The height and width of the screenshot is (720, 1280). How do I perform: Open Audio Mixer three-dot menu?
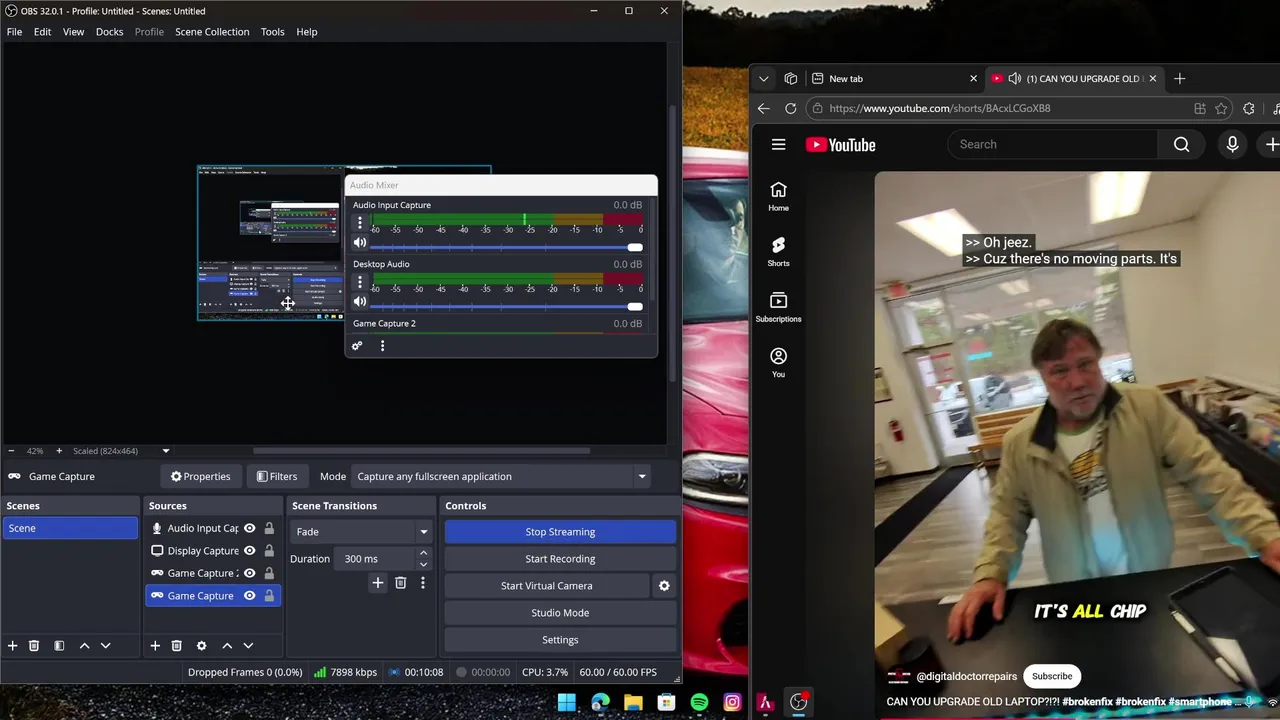coord(382,346)
